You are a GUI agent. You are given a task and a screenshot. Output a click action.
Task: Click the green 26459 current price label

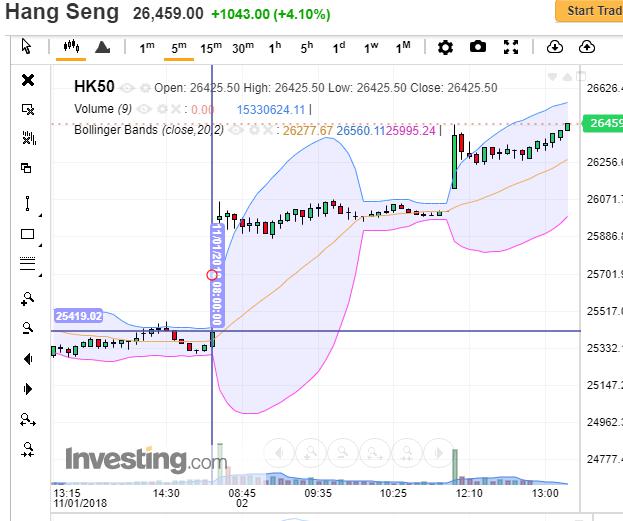(x=603, y=123)
